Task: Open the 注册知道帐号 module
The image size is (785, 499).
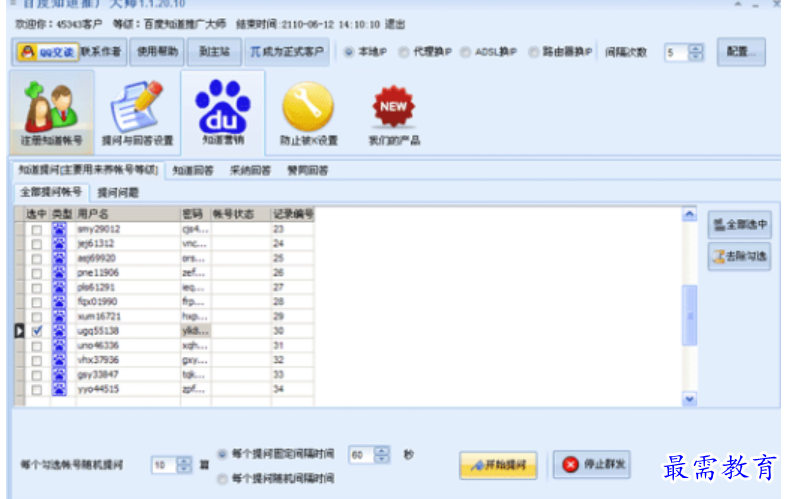Action: (x=52, y=113)
